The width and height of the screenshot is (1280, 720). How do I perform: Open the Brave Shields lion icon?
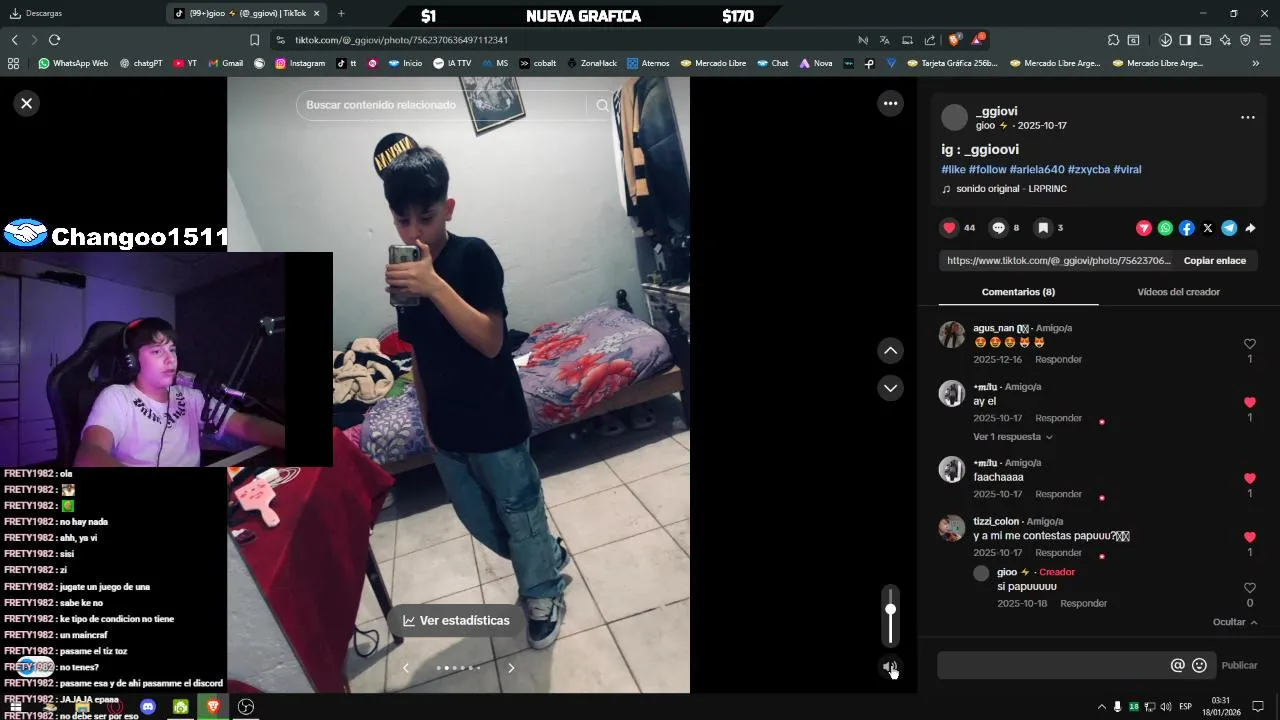(954, 40)
